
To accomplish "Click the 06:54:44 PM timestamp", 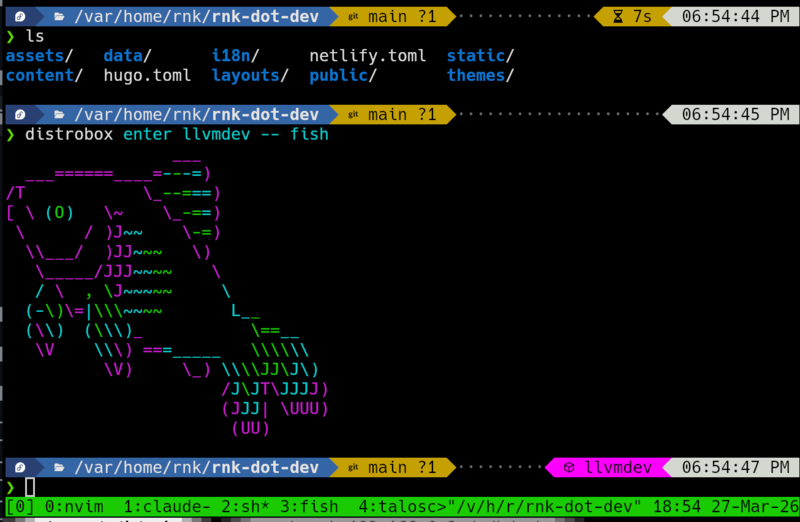I will 735,17.
